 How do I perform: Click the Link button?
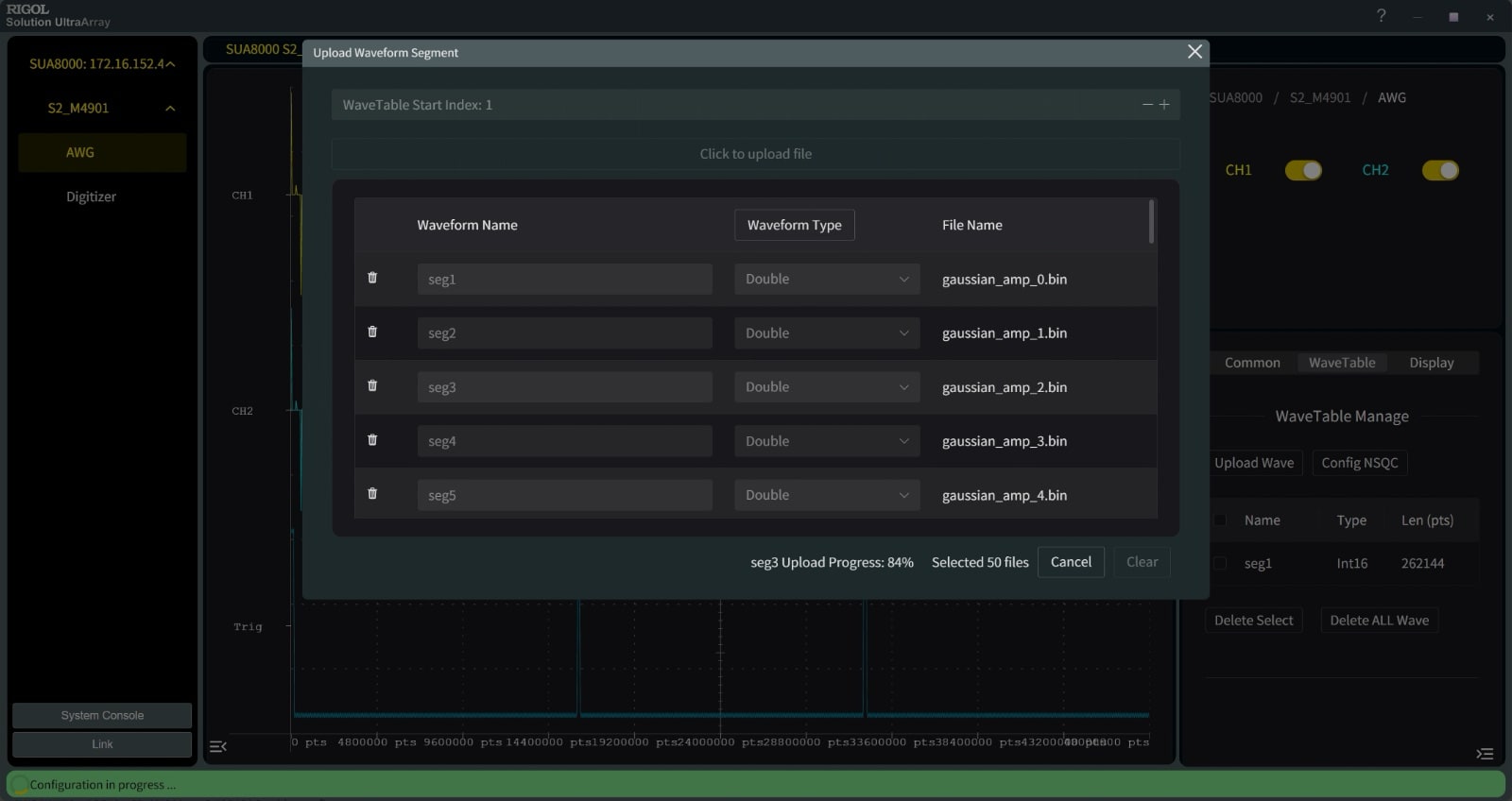pos(102,744)
